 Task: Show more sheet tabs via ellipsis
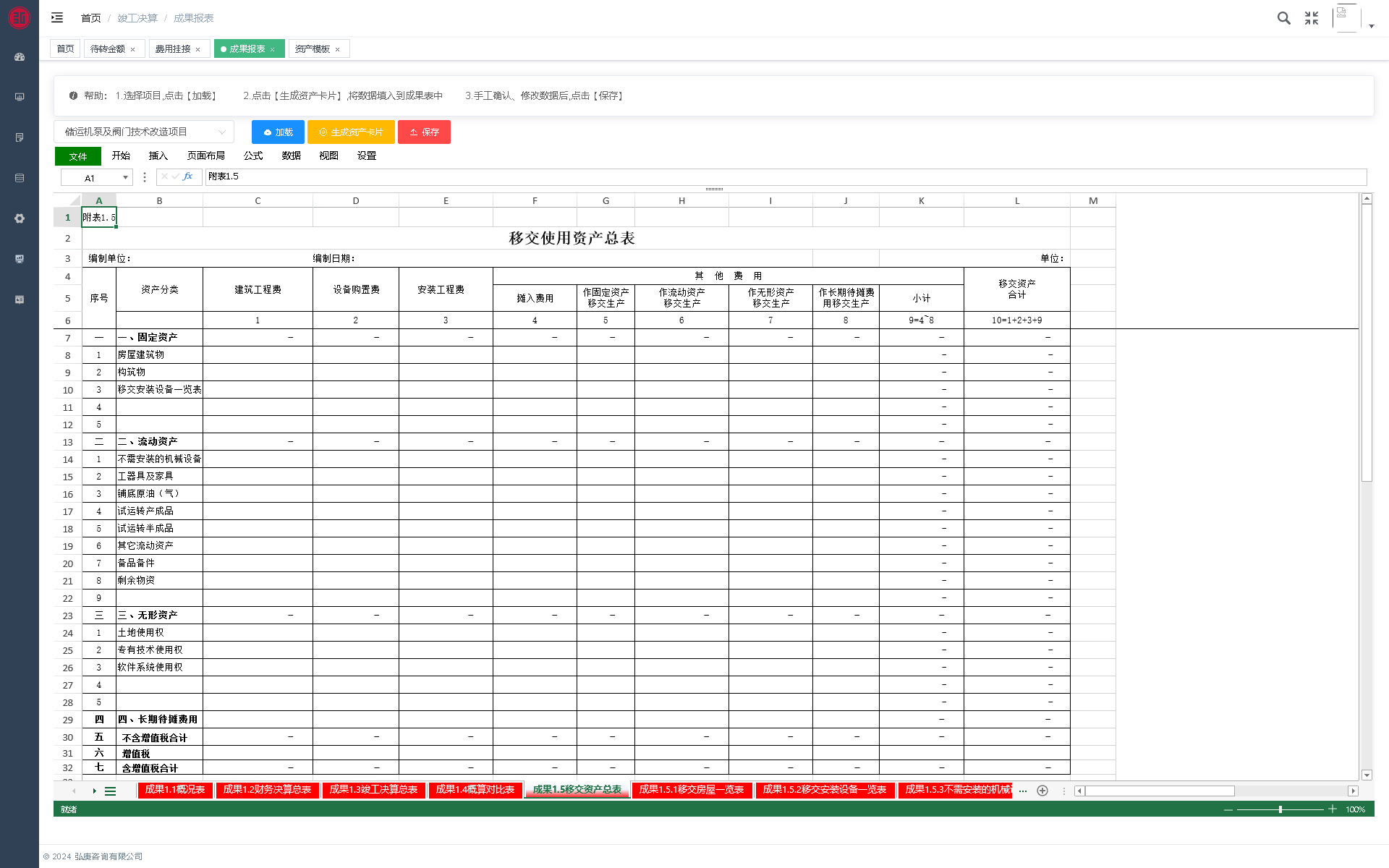point(1022,791)
